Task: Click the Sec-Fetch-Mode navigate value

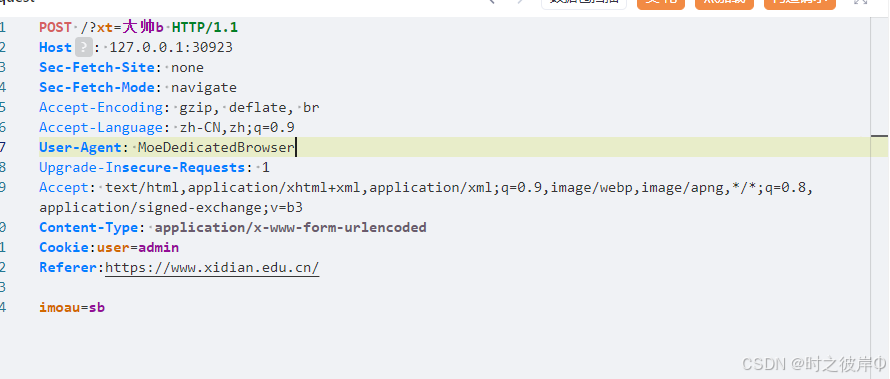Action: (204, 88)
